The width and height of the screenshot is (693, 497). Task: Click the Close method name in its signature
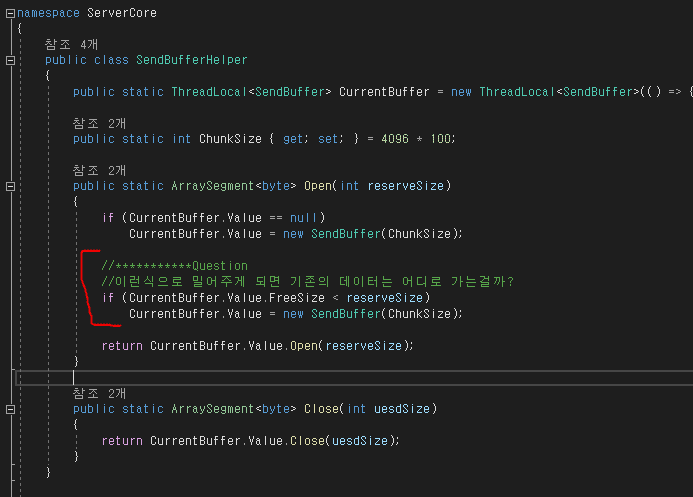pos(321,409)
